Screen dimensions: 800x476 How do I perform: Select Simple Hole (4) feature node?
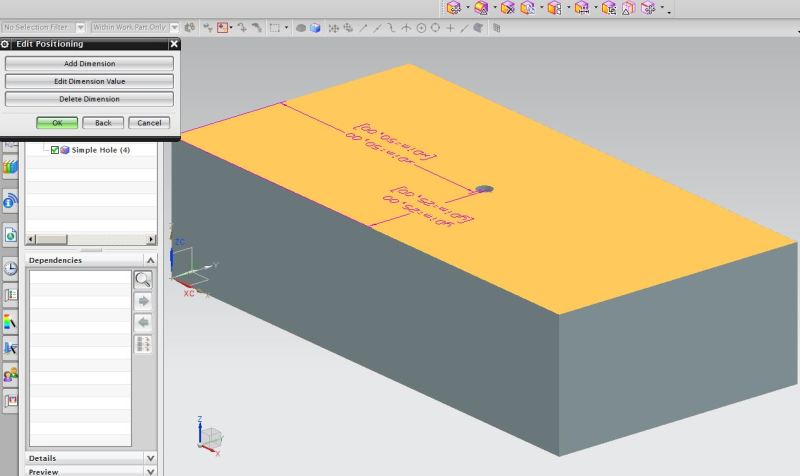click(x=101, y=150)
